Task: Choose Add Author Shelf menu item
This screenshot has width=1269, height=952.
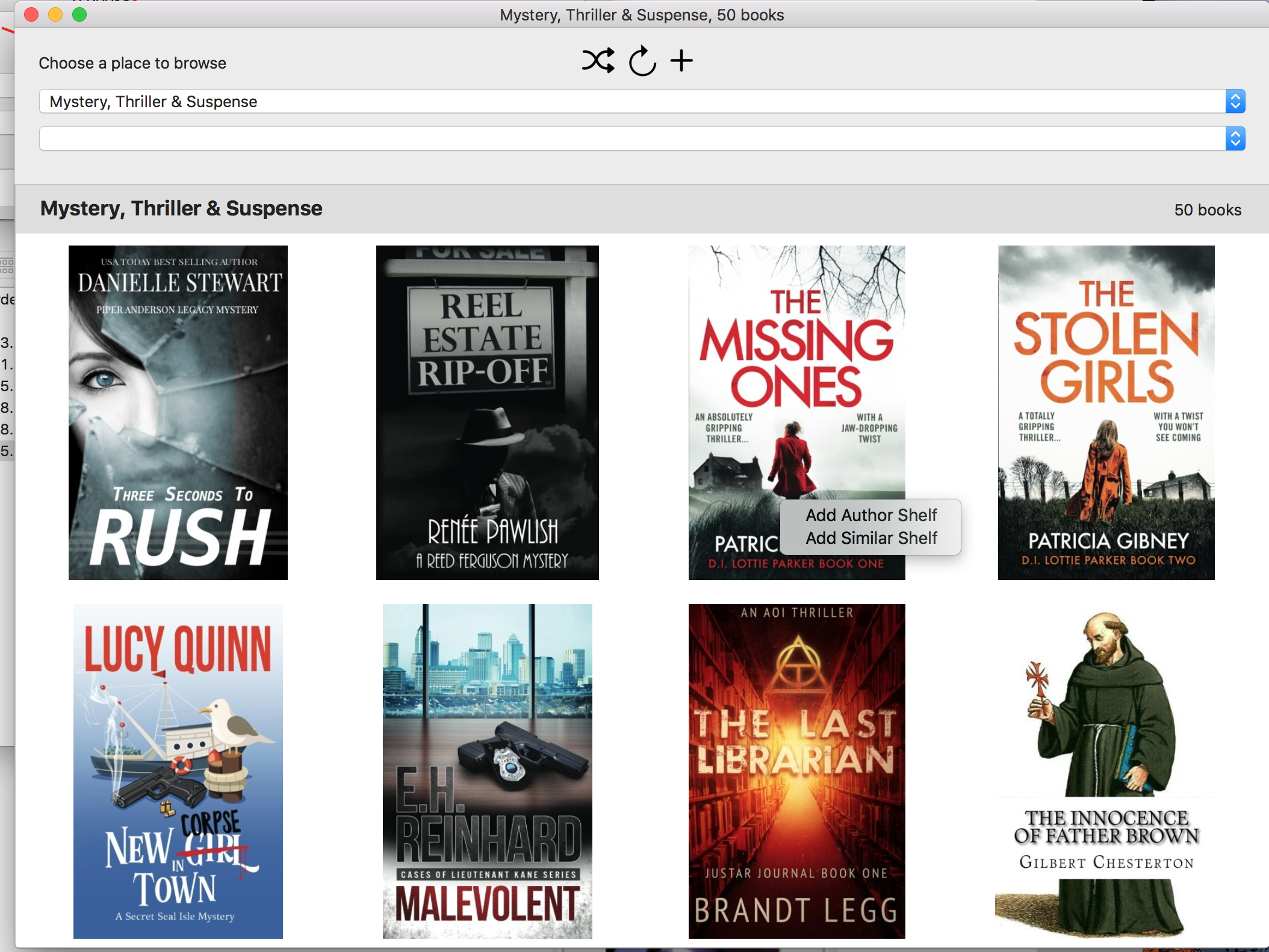Action: (x=871, y=515)
